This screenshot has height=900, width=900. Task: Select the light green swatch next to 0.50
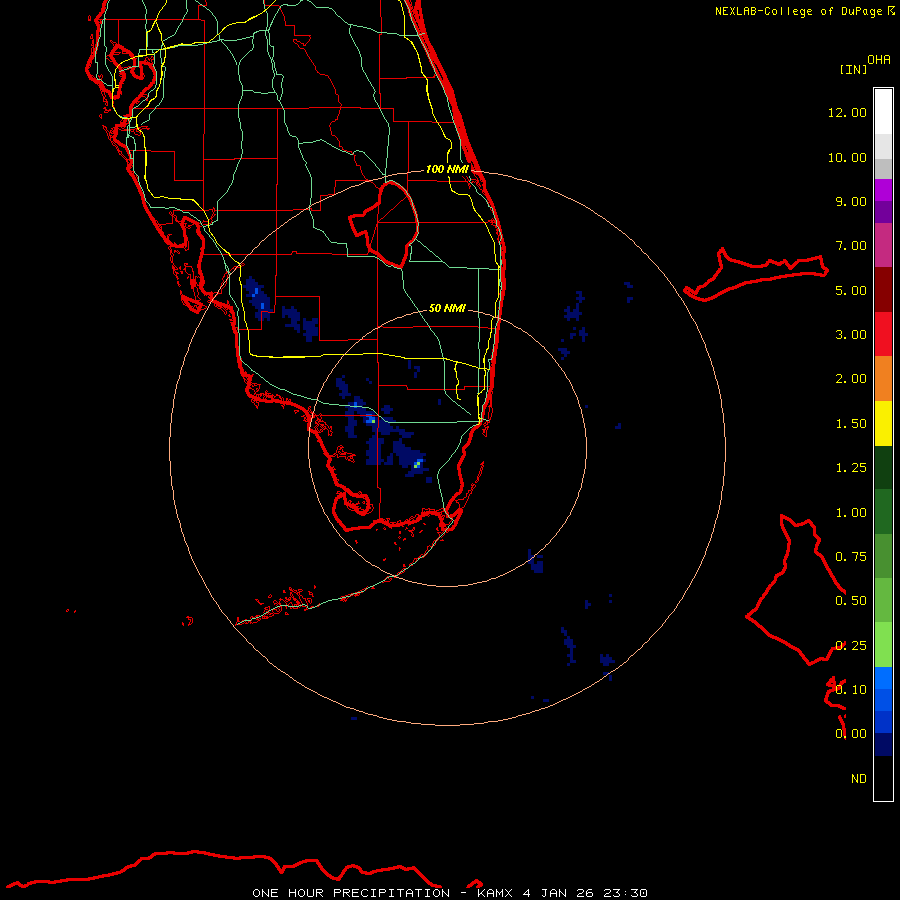(883, 600)
